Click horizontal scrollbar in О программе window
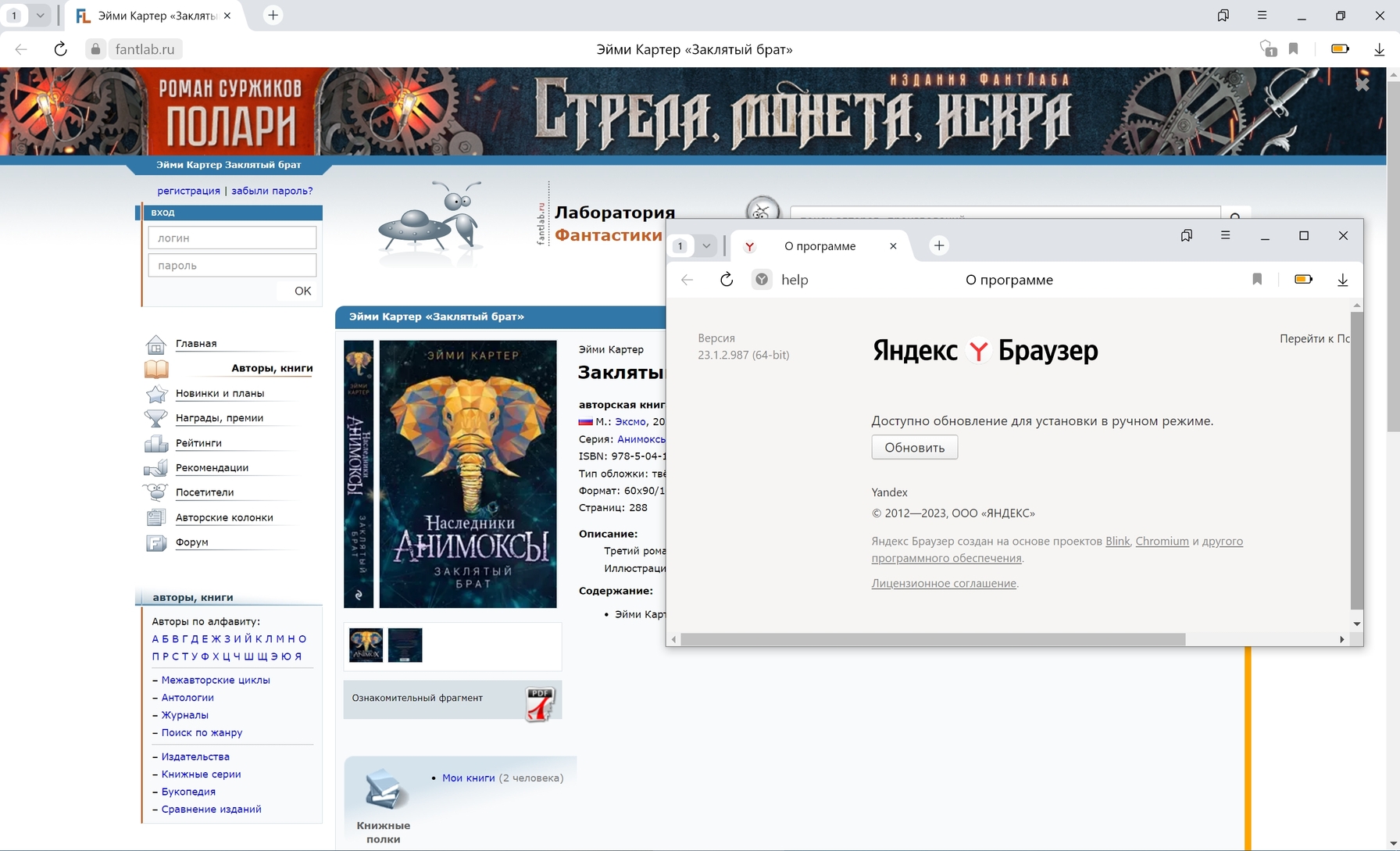The height and width of the screenshot is (851, 1400). pyautogui.click(x=933, y=639)
